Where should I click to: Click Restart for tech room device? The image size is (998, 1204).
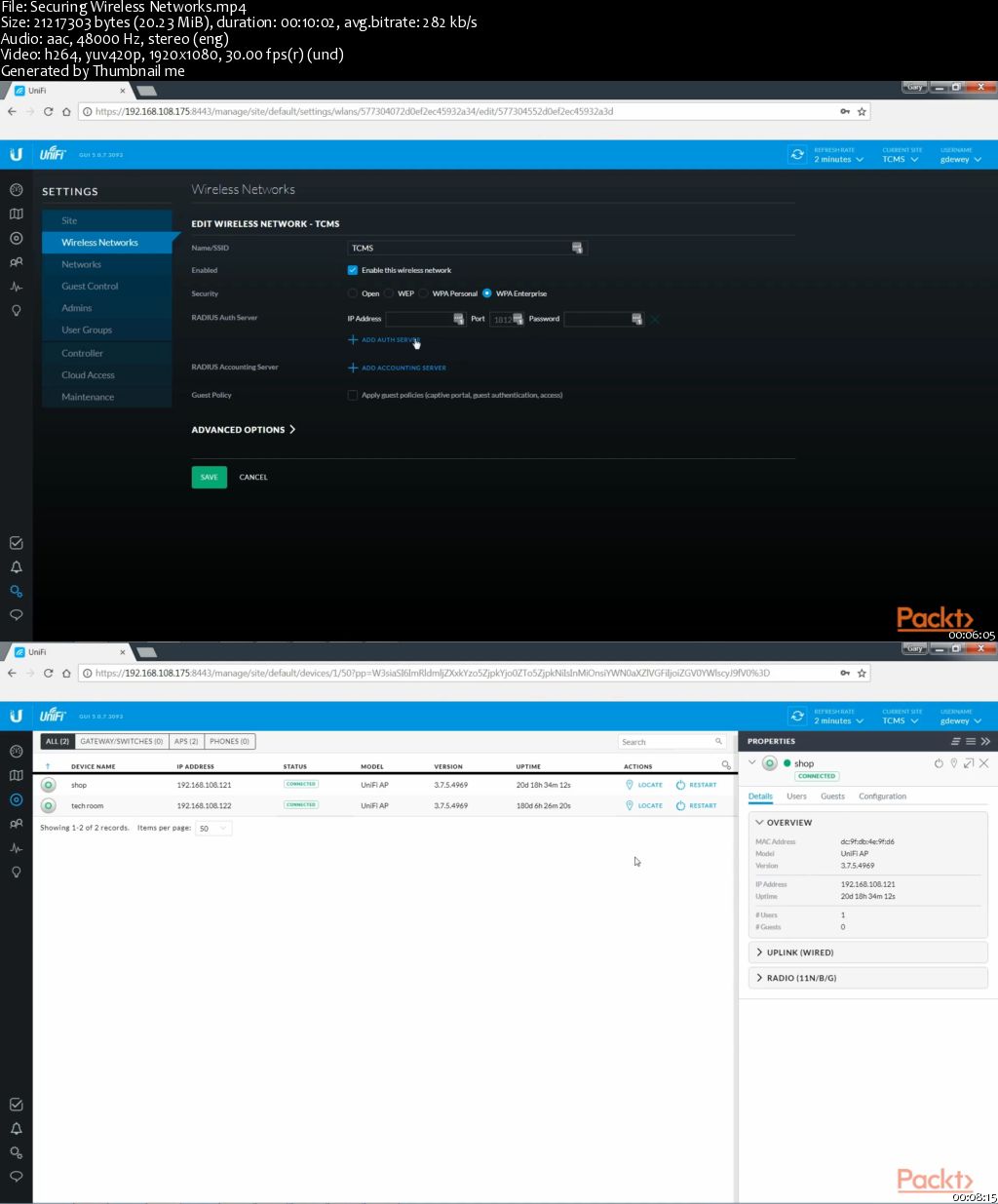point(697,805)
